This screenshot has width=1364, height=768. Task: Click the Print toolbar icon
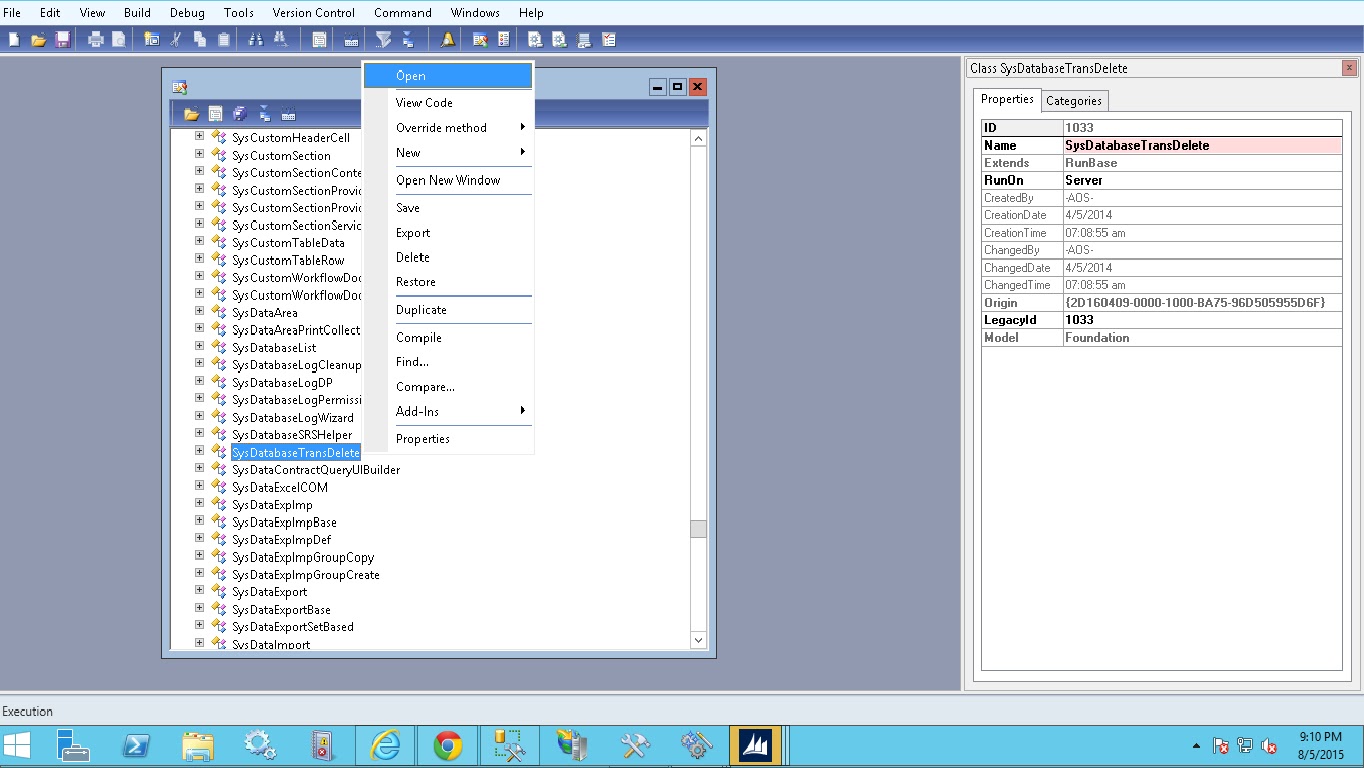point(95,39)
